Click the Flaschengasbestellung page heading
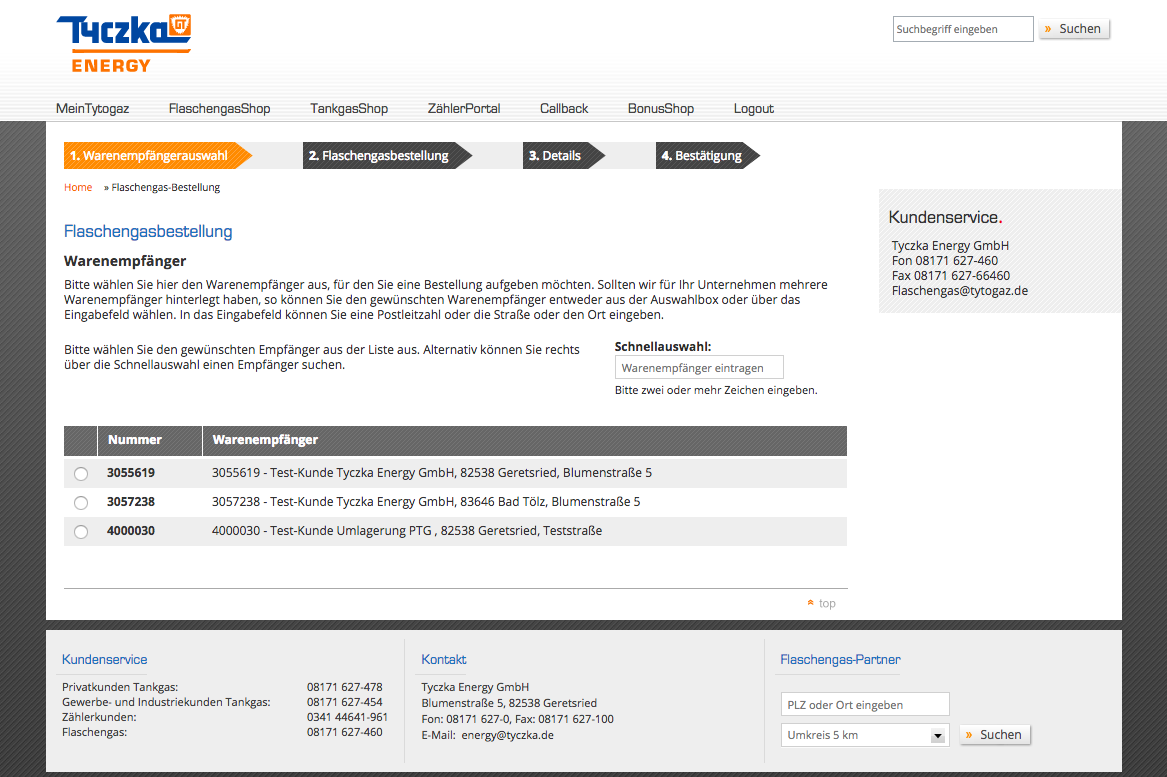The height and width of the screenshot is (777, 1167). pos(148,231)
